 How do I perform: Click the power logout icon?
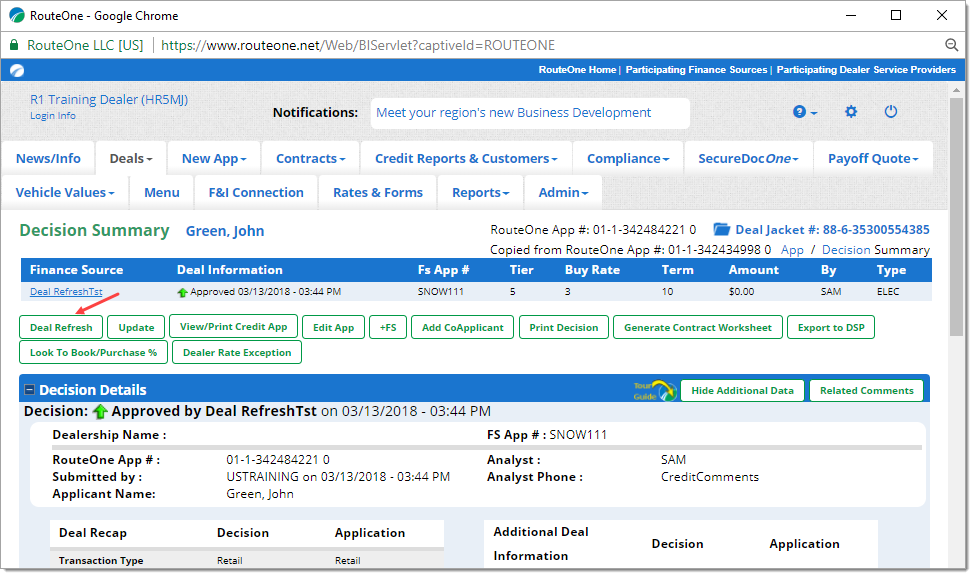[890, 112]
